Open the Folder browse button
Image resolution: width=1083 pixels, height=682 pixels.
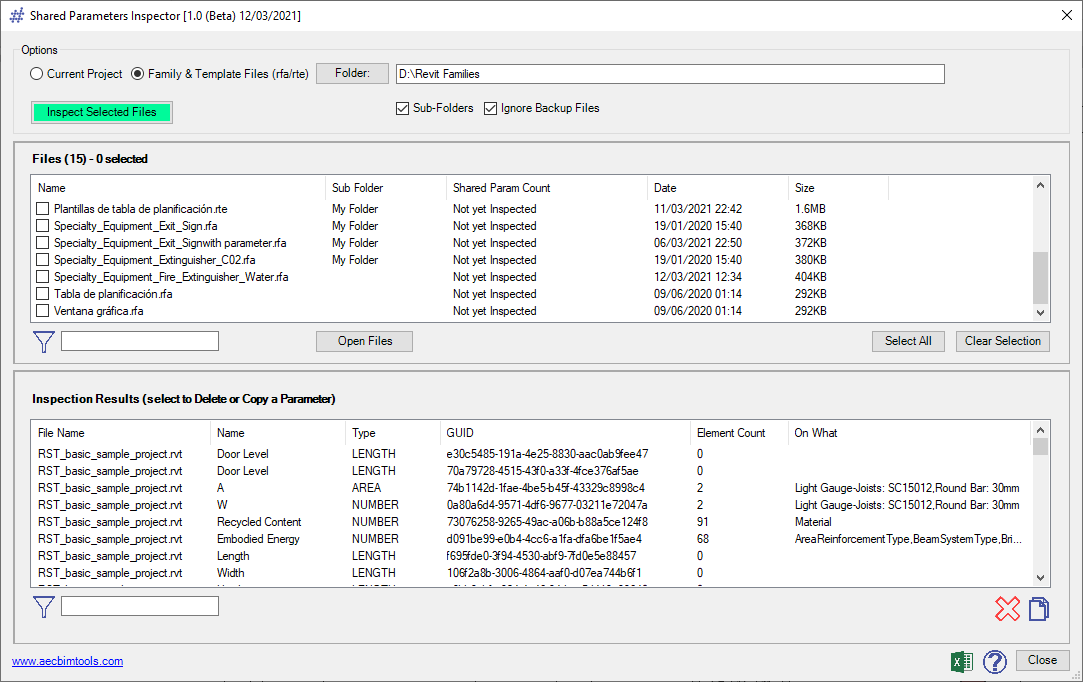(352, 72)
